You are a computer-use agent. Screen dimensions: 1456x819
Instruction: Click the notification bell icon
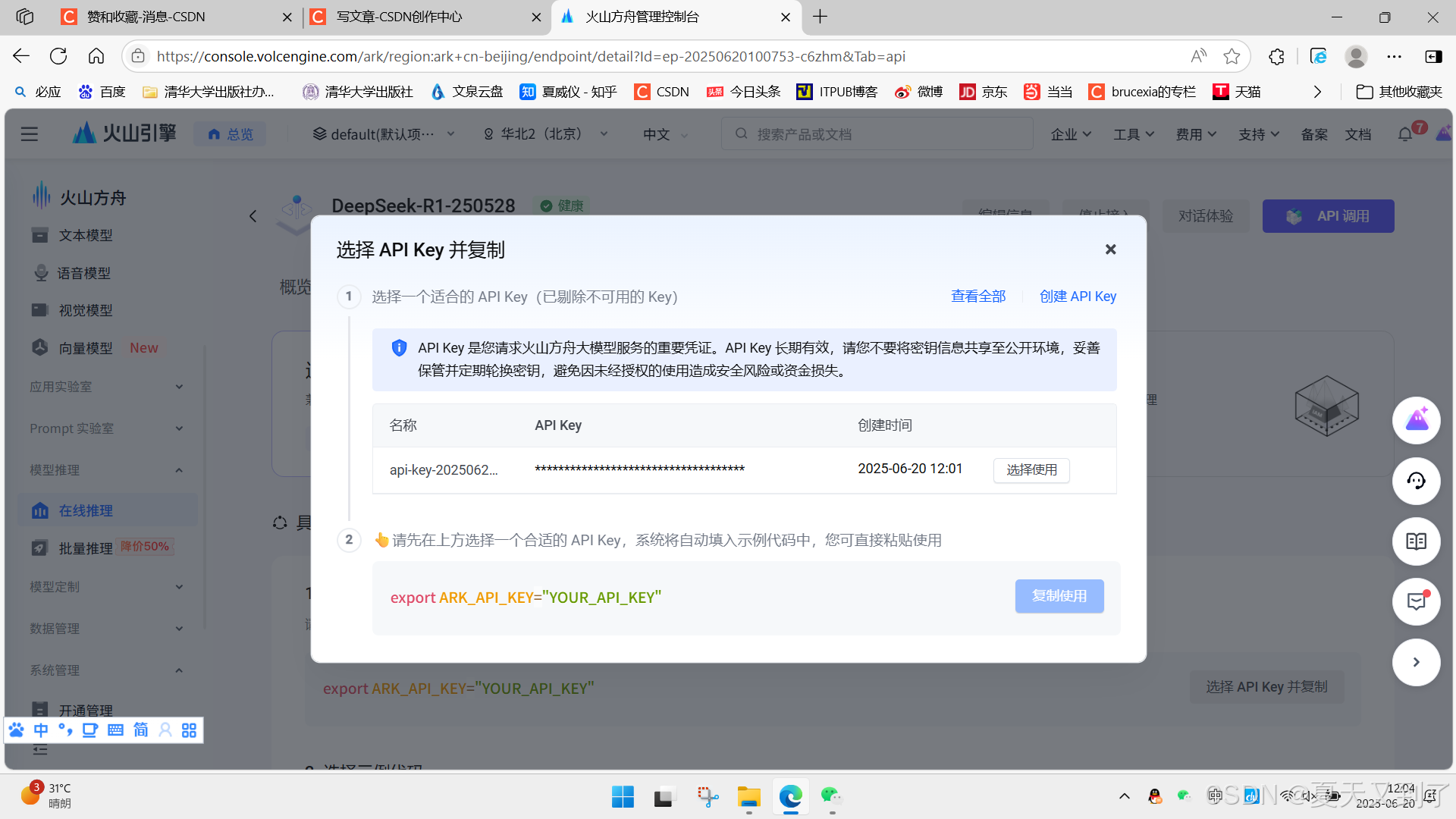[1404, 134]
